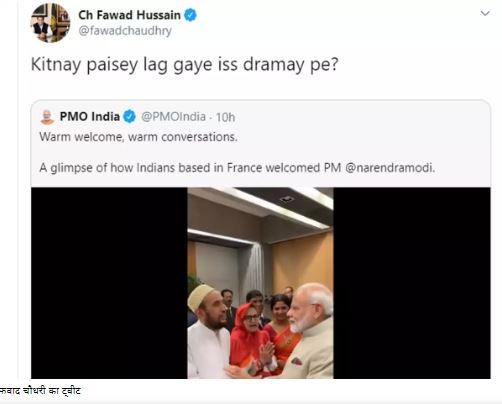This screenshot has width=502, height=404.
Task: Click 'Warm welcome, warm conversations.' text
Action: point(138,137)
